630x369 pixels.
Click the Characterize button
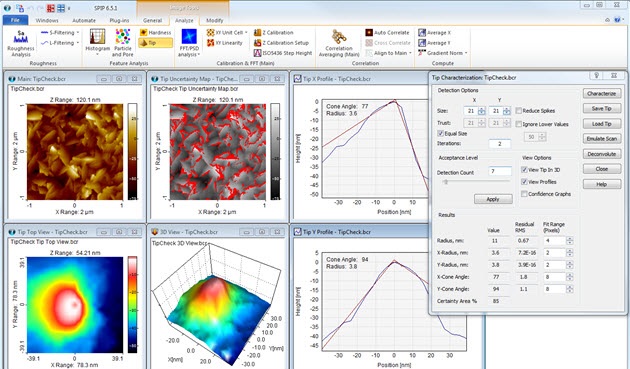click(601, 93)
